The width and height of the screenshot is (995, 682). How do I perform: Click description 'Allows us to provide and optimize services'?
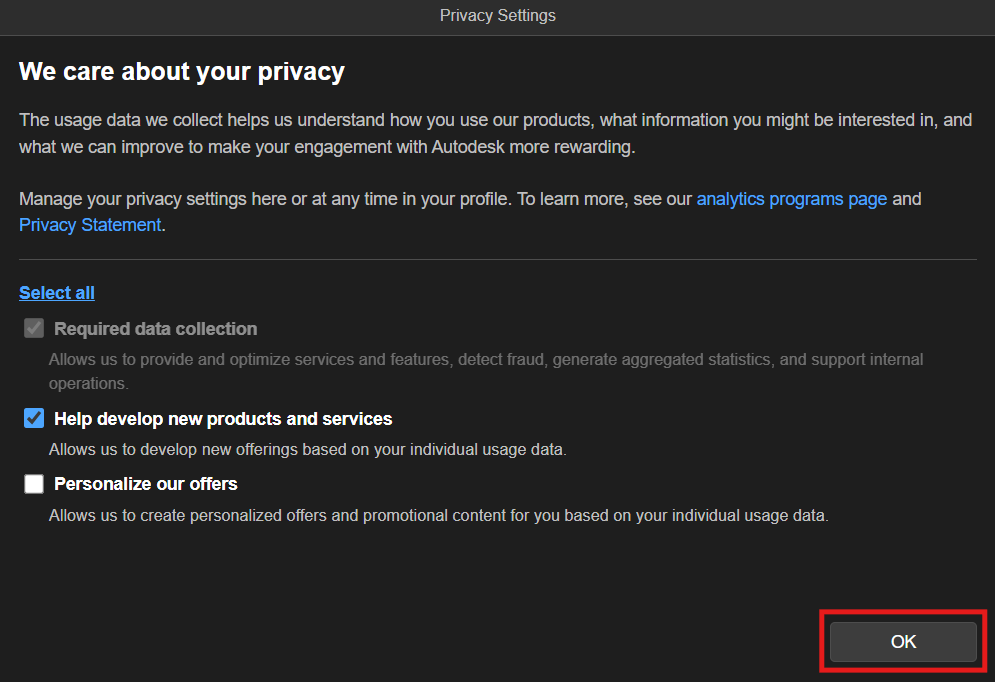pyautogui.click(x=486, y=371)
